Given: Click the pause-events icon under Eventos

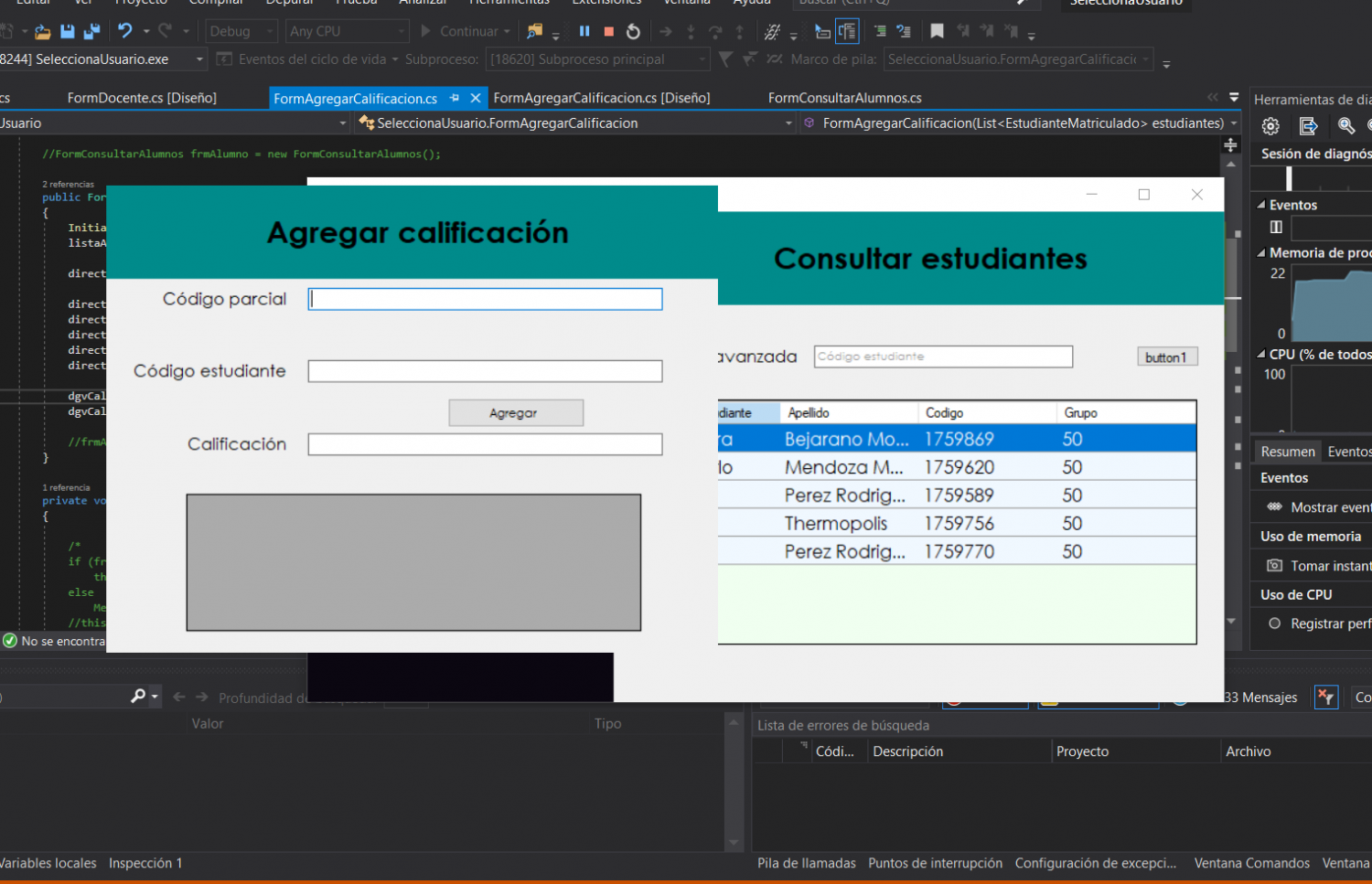Looking at the screenshot, I should (x=1276, y=227).
